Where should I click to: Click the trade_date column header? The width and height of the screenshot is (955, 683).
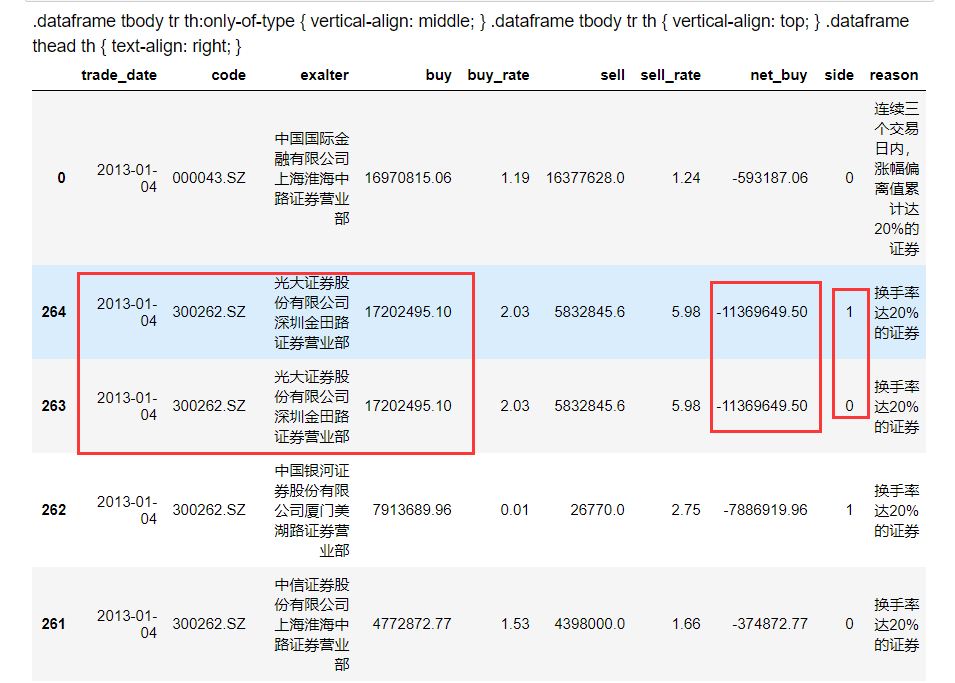(119, 75)
